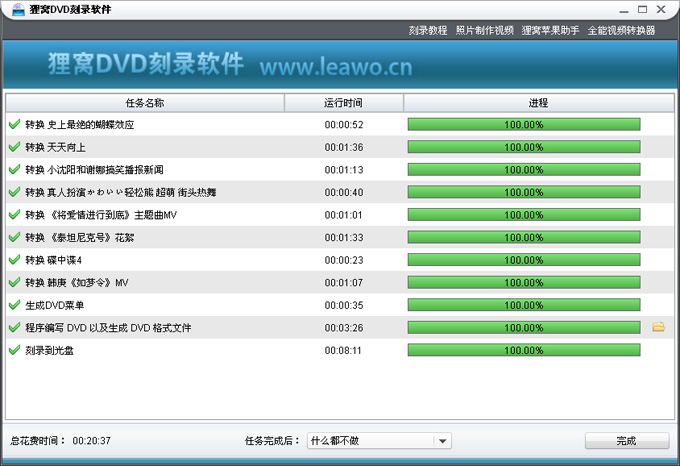This screenshot has height=466, width=680.
Task: Open the 全能视频转换器 link
Action: point(621,30)
